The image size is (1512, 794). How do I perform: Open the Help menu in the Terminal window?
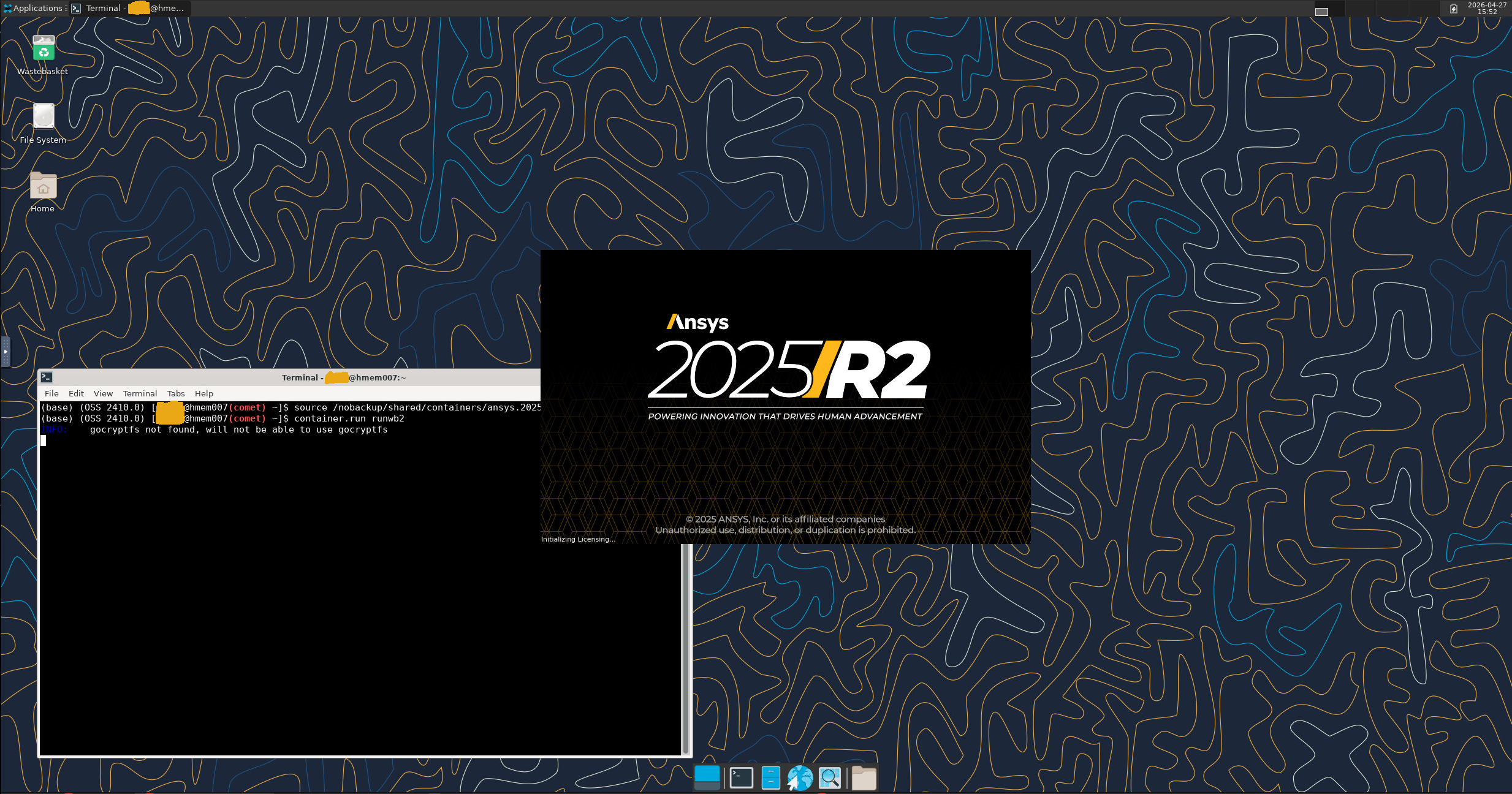pos(204,393)
